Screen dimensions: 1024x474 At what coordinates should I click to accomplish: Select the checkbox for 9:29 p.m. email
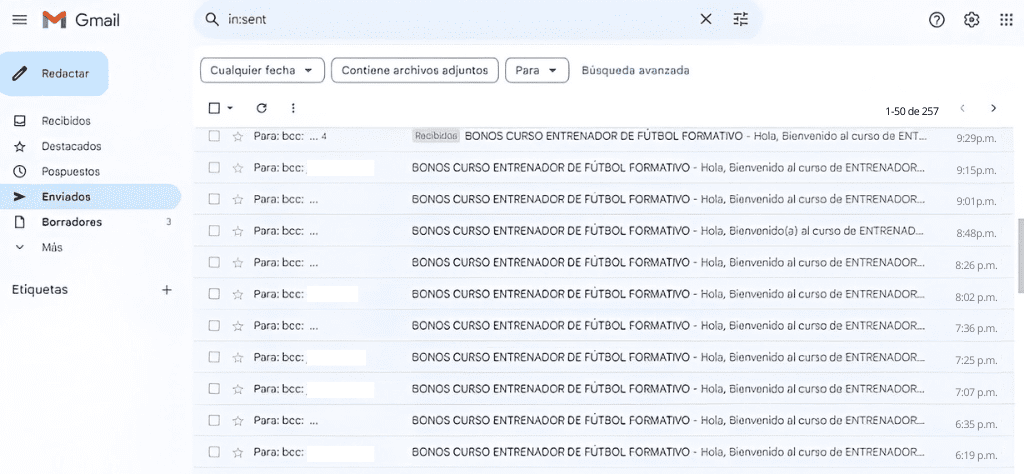click(x=214, y=136)
